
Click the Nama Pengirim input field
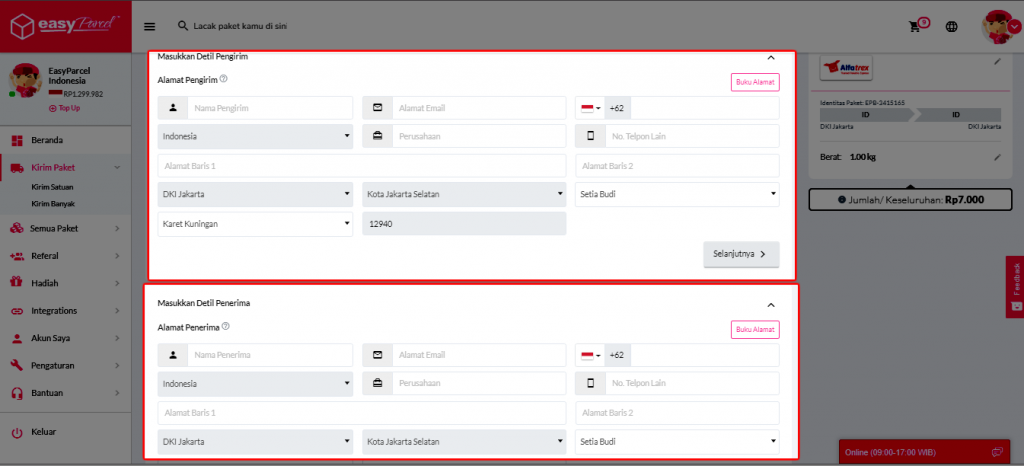click(269, 108)
